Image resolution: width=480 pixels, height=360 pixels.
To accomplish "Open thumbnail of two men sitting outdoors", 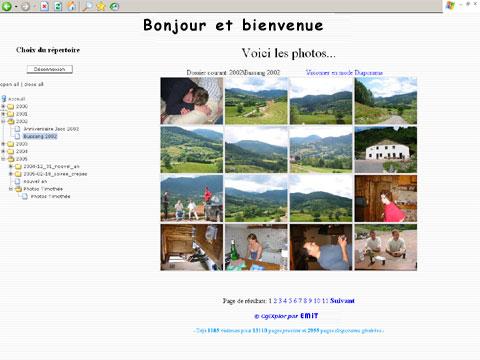I will click(x=386, y=247).
